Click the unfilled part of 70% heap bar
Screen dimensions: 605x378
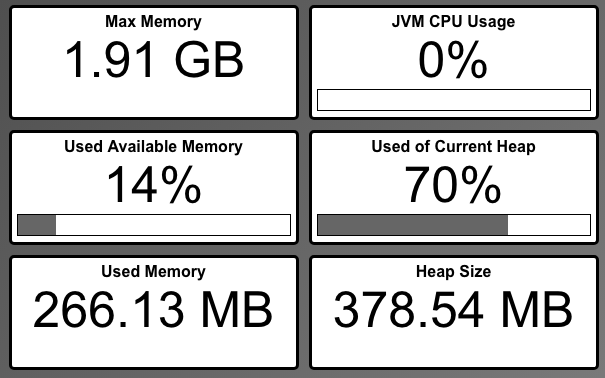tap(549, 225)
